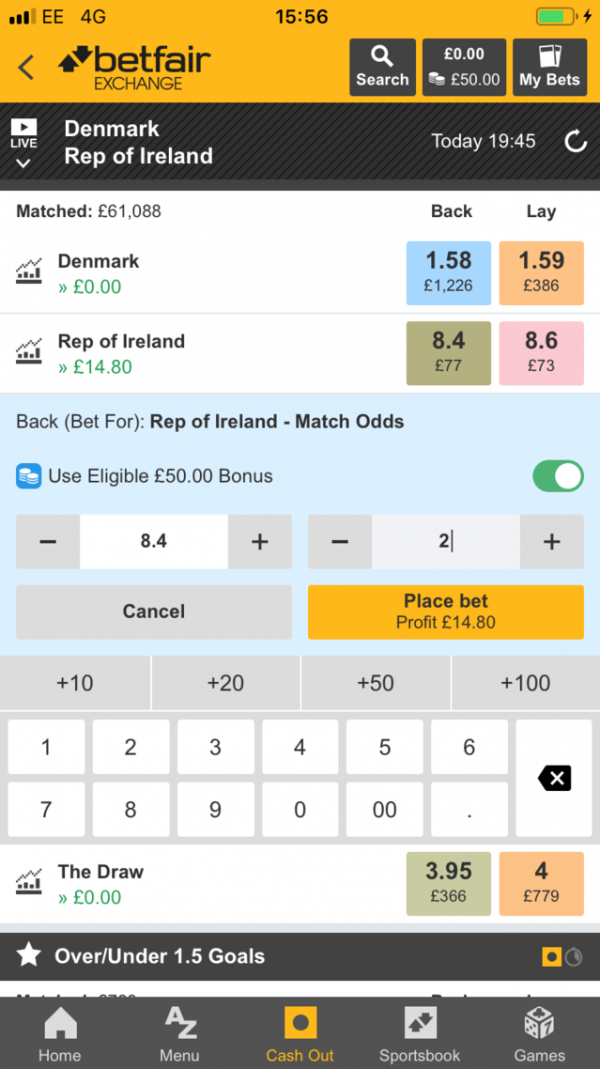Cancel the bet slip
The height and width of the screenshot is (1069, 600).
click(153, 612)
